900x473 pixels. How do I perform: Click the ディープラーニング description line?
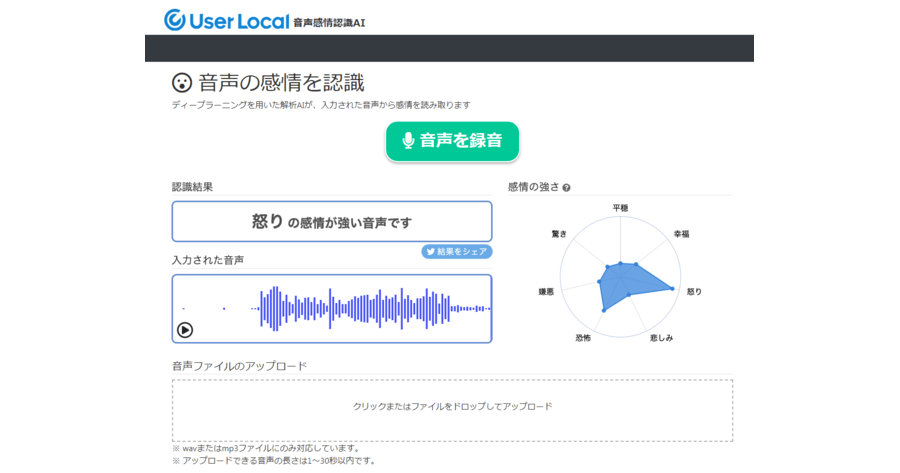tap(321, 105)
